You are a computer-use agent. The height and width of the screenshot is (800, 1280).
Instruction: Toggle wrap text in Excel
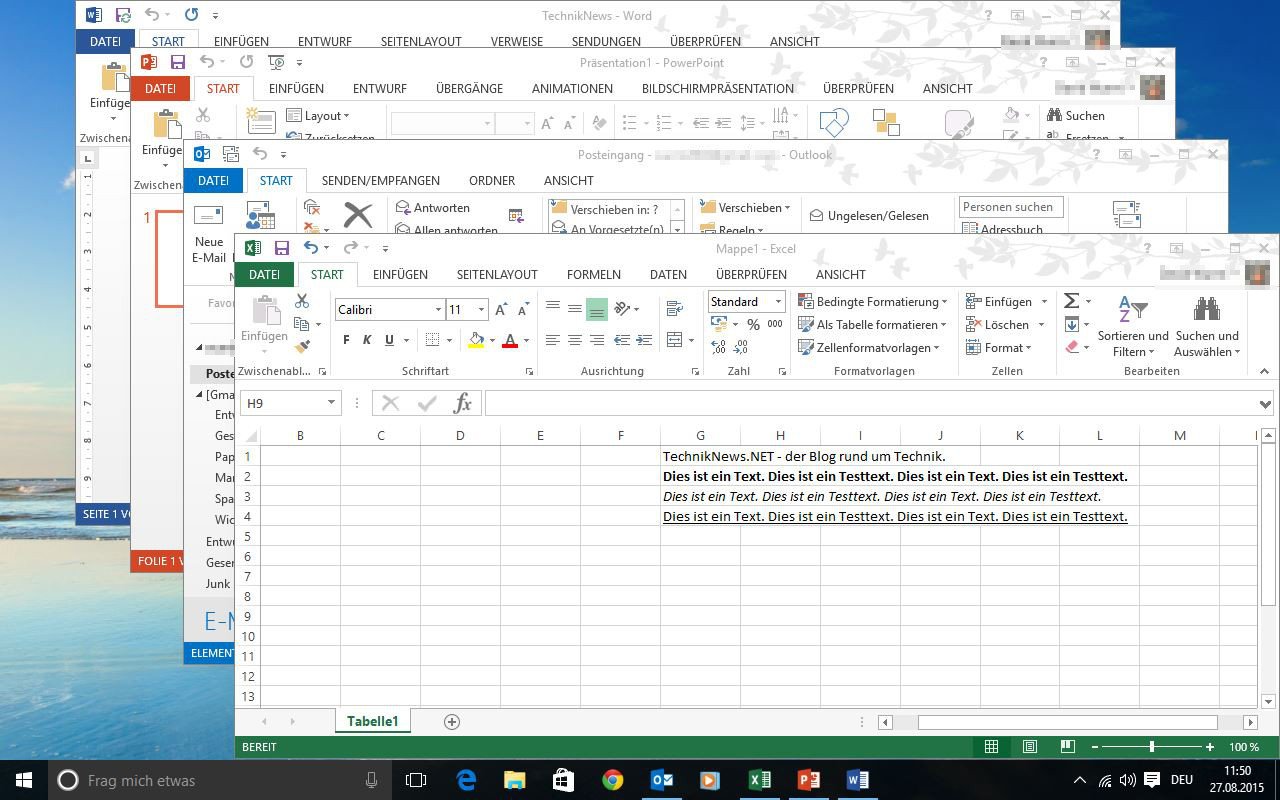point(674,309)
